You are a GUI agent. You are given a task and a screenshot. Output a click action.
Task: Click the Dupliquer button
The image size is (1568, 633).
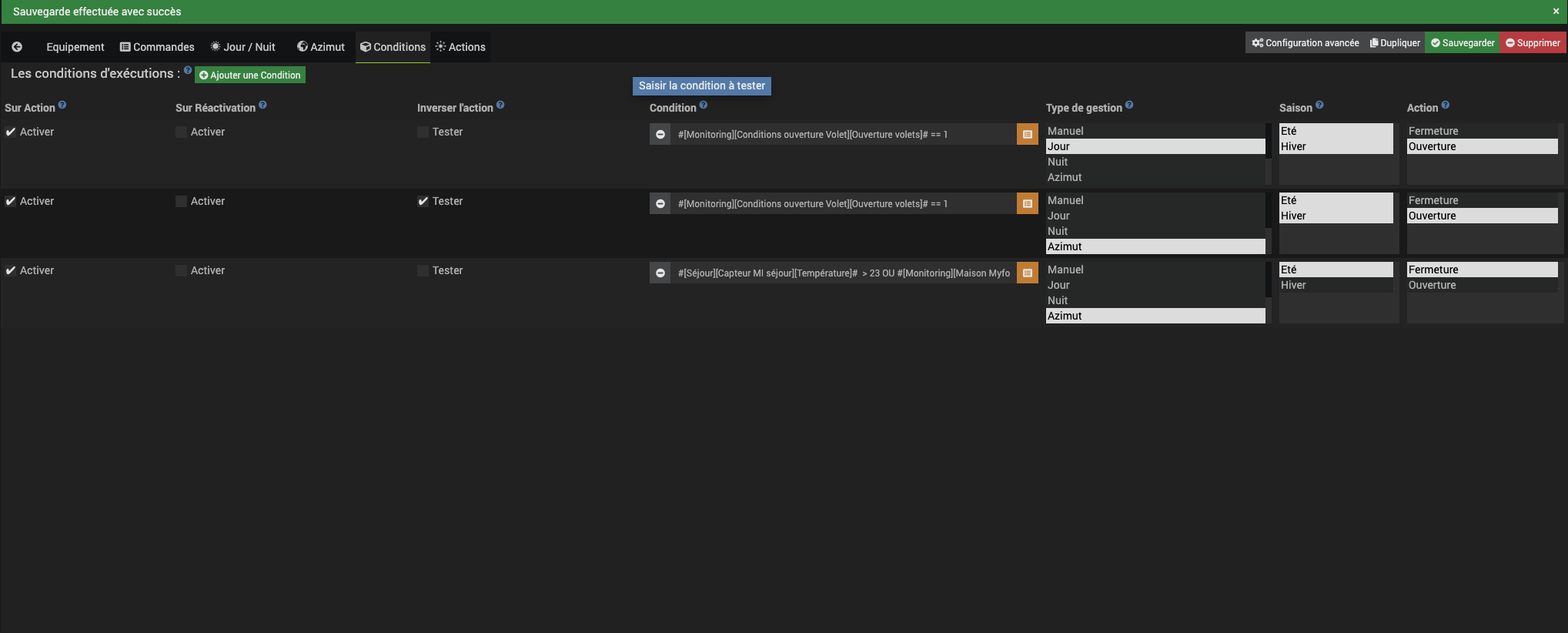click(1395, 43)
